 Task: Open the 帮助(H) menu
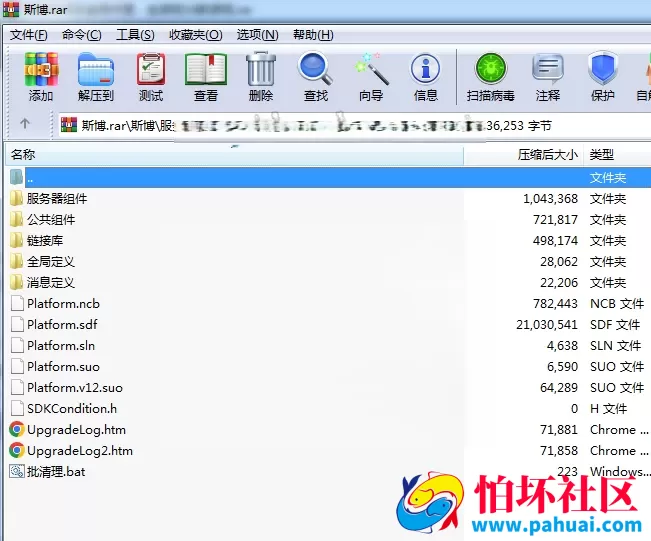tap(313, 35)
